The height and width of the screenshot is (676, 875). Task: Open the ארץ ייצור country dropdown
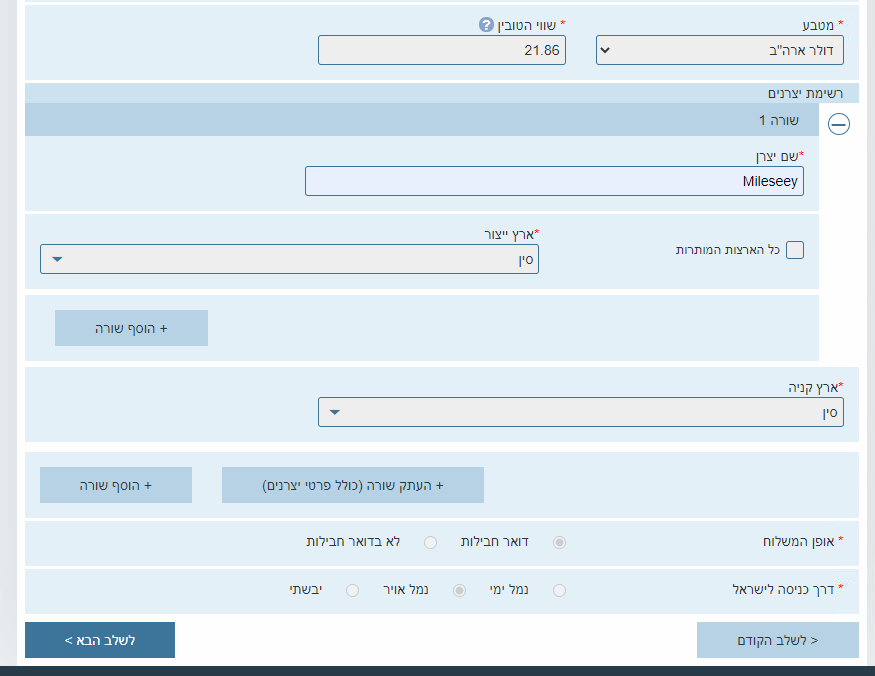(x=289, y=259)
